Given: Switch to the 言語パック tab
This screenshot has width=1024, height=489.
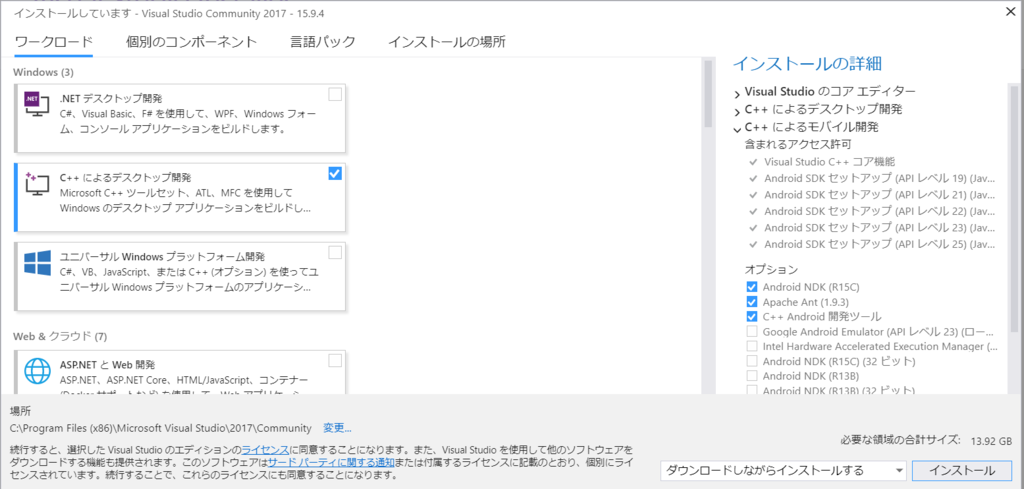Looking at the screenshot, I should [x=323, y=42].
